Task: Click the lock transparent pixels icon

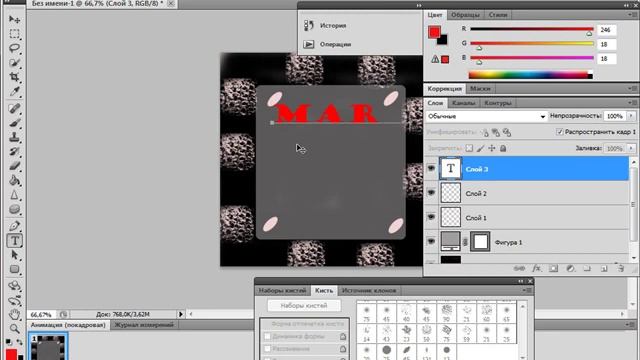Action: 469,148
